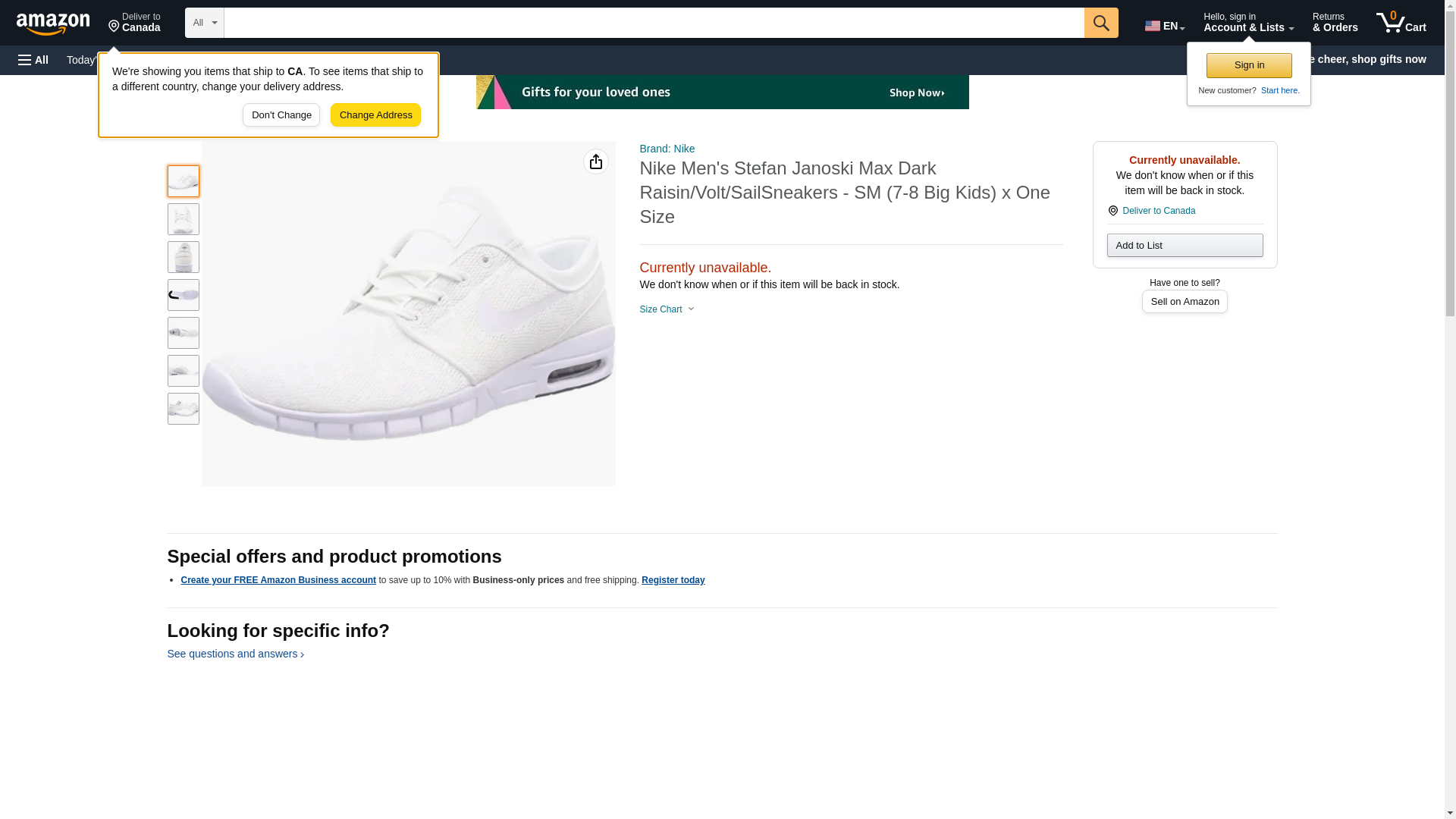
Task: Open the All hamburger menu
Action: click(x=33, y=60)
